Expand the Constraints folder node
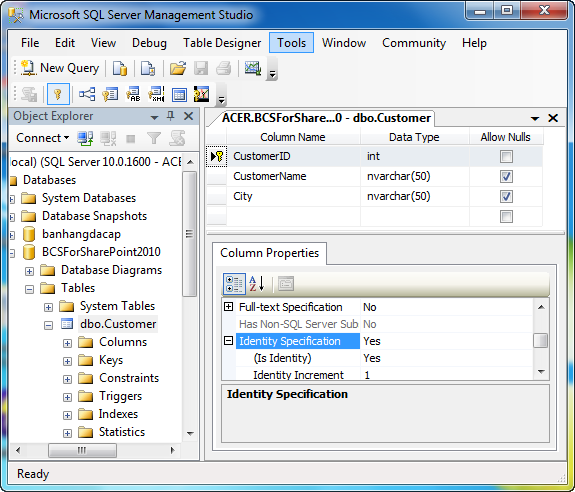Screen dimensions: 575x492 67,379
